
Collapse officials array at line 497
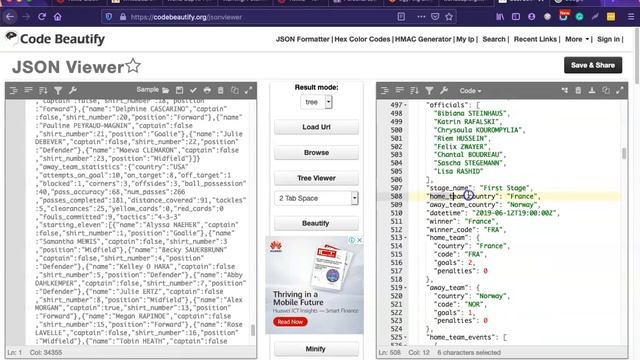(405, 105)
